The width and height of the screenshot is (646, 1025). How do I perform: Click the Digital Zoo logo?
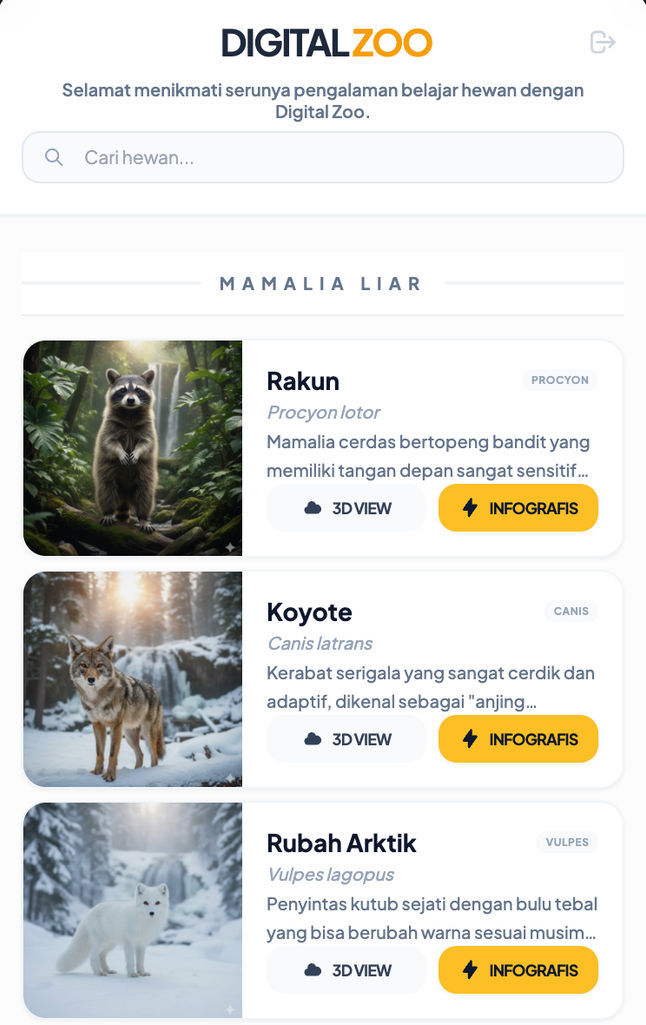pos(327,43)
